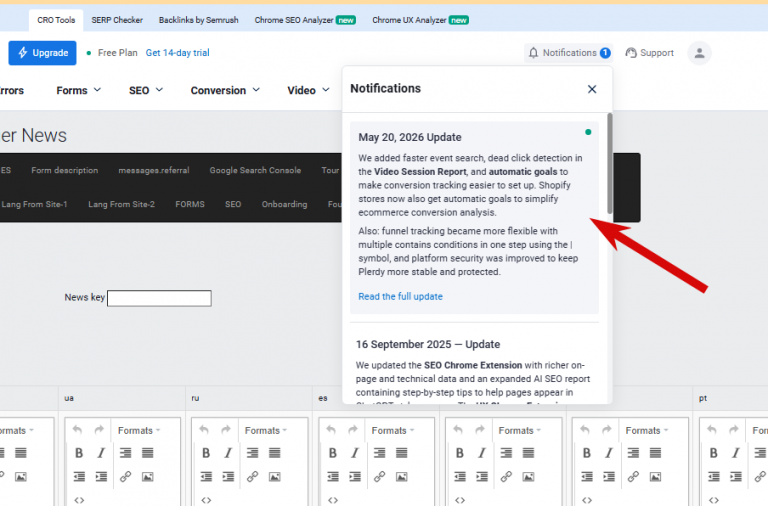The image size is (768, 506).
Task: Open the user profile avatar
Action: click(x=699, y=53)
